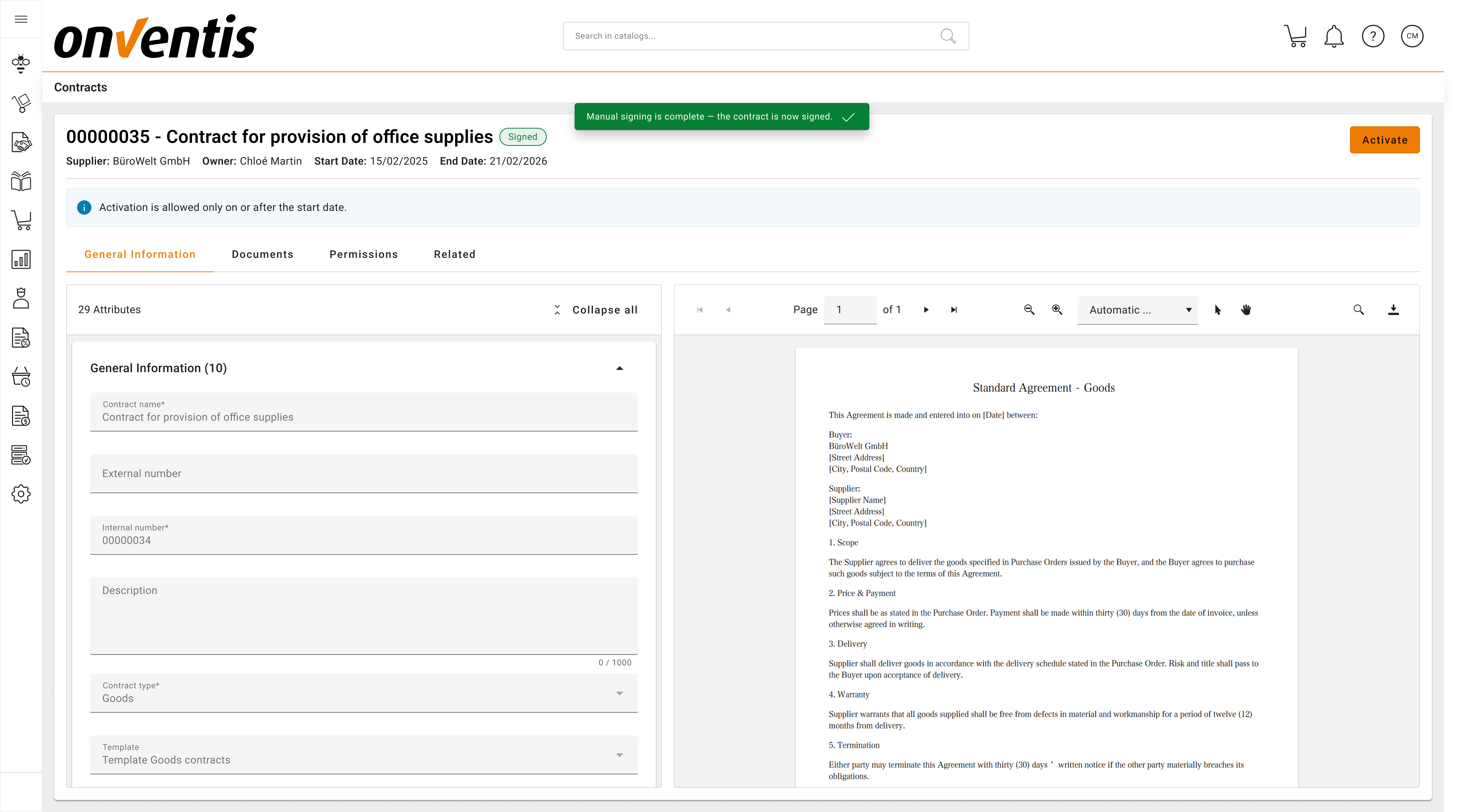Switch to the Documents tab
The height and width of the screenshot is (812, 1462).
(x=262, y=254)
